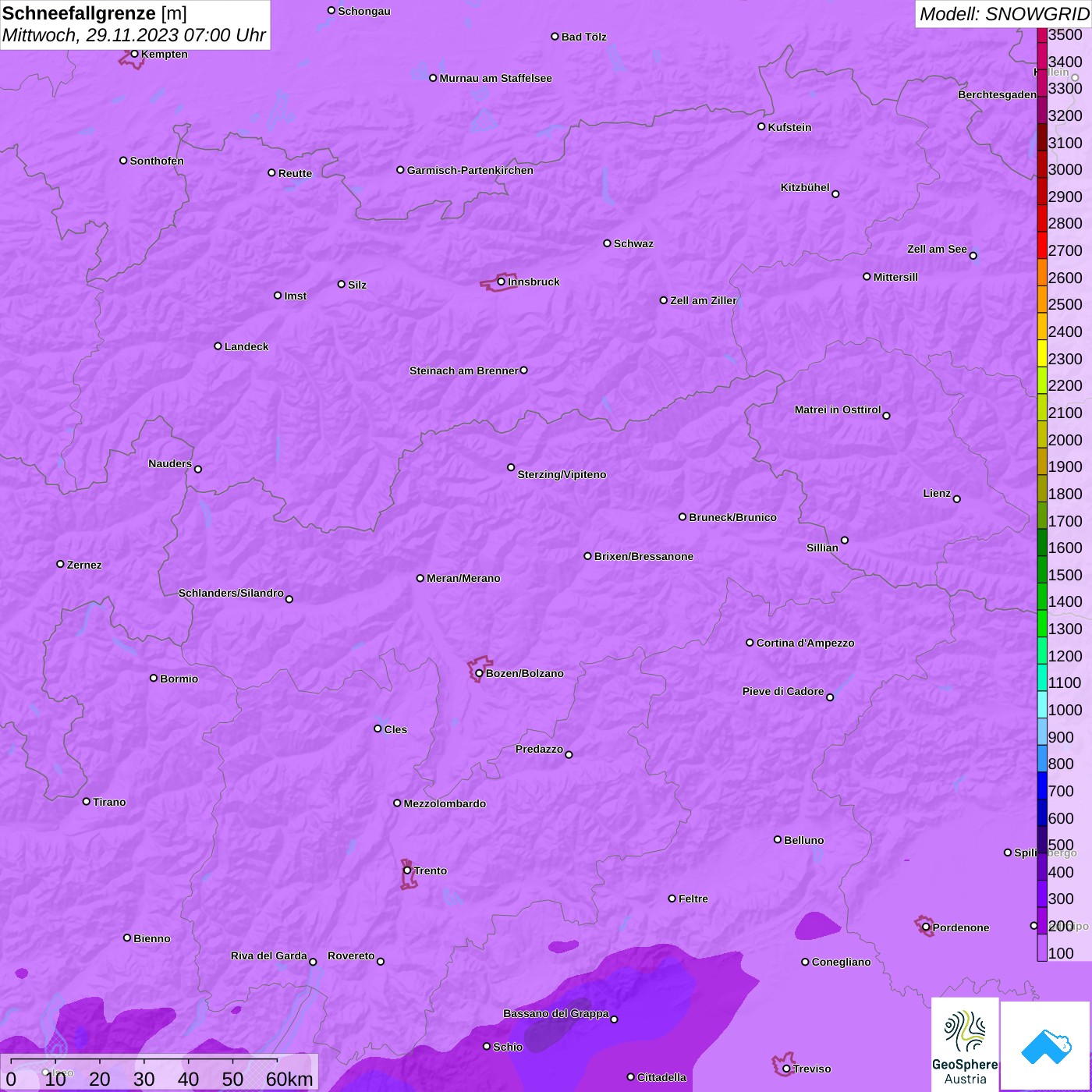Viewport: 1092px width, 1092px height.
Task: Click the blue cloud house logo
Action: coord(1046,1046)
